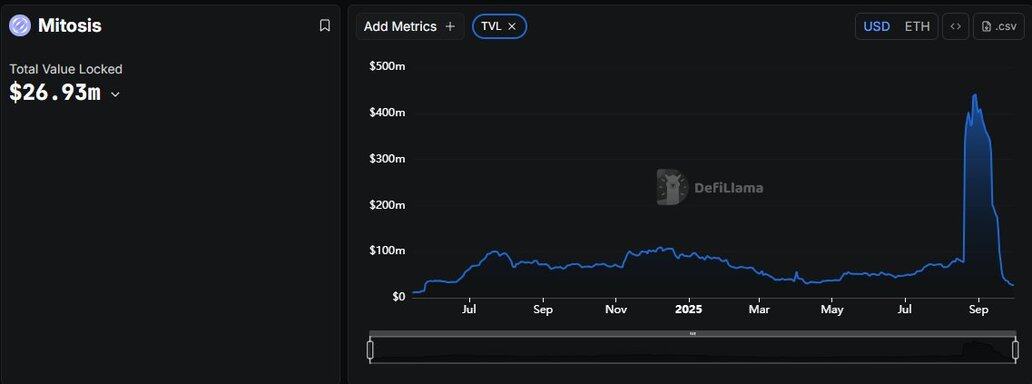Remove the TVL metric with its X icon
Screen dimensions: 1032x384
click(x=512, y=26)
